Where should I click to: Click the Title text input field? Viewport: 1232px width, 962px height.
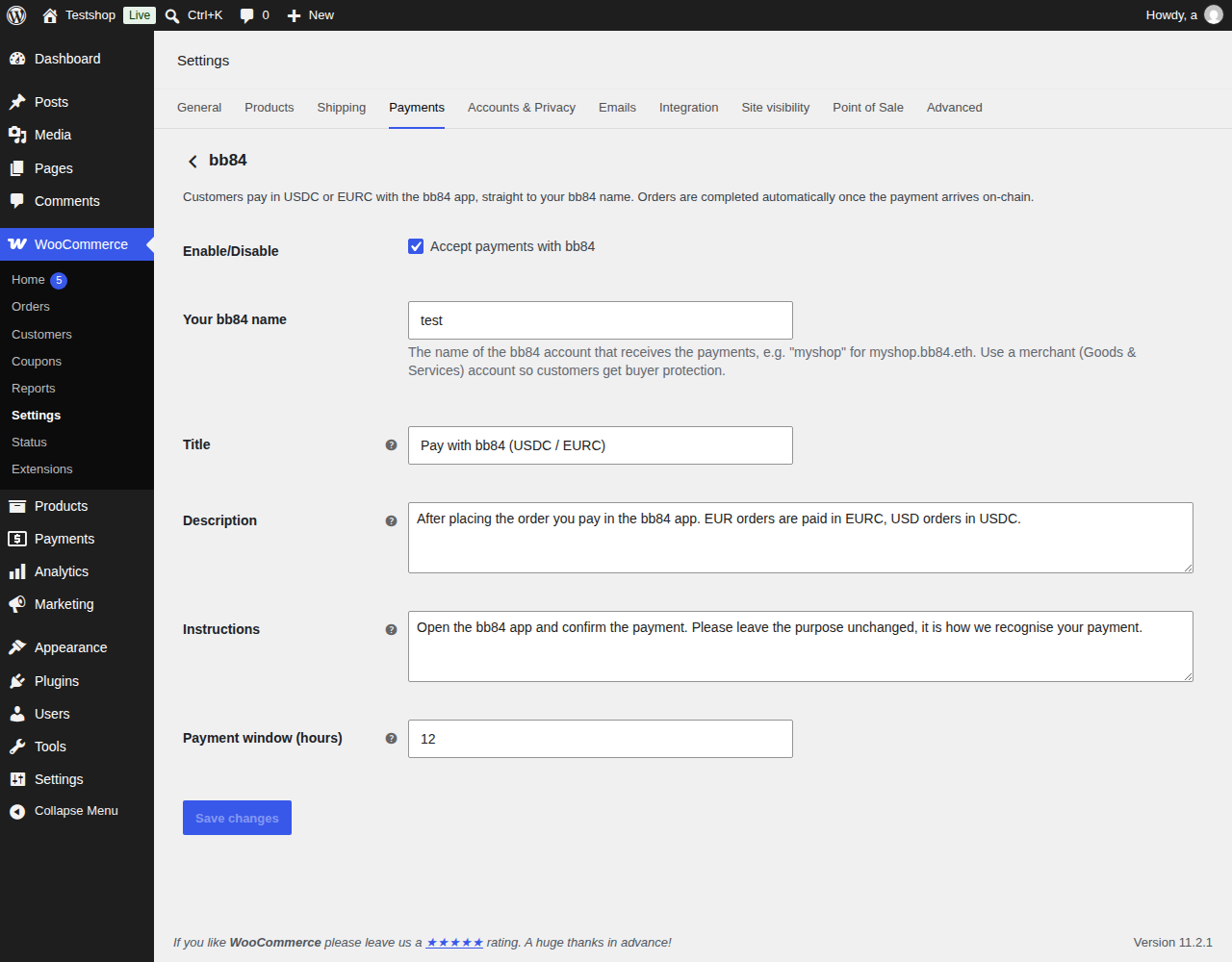[601, 445]
